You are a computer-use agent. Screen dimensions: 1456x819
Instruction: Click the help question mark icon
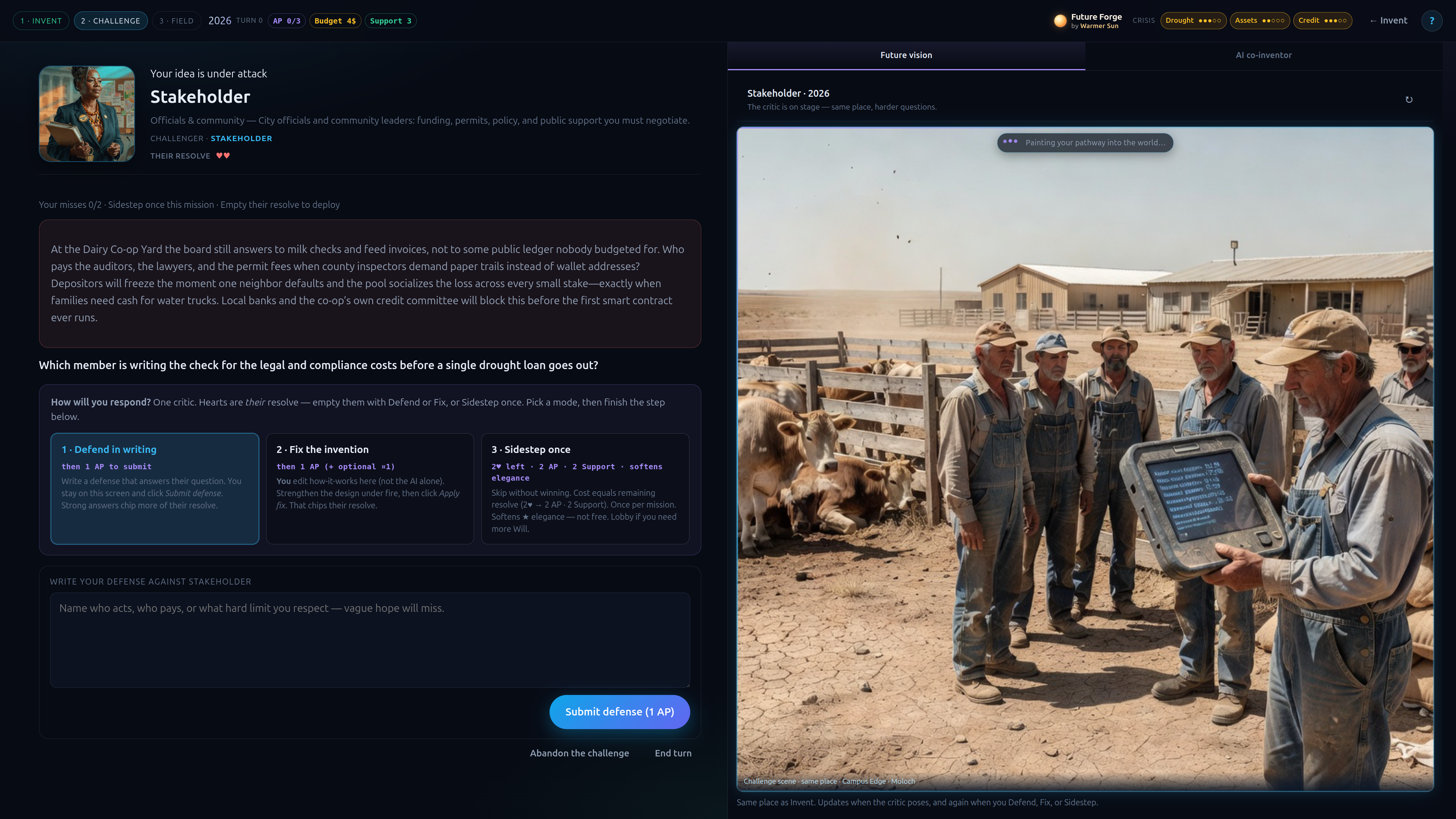1431,21
